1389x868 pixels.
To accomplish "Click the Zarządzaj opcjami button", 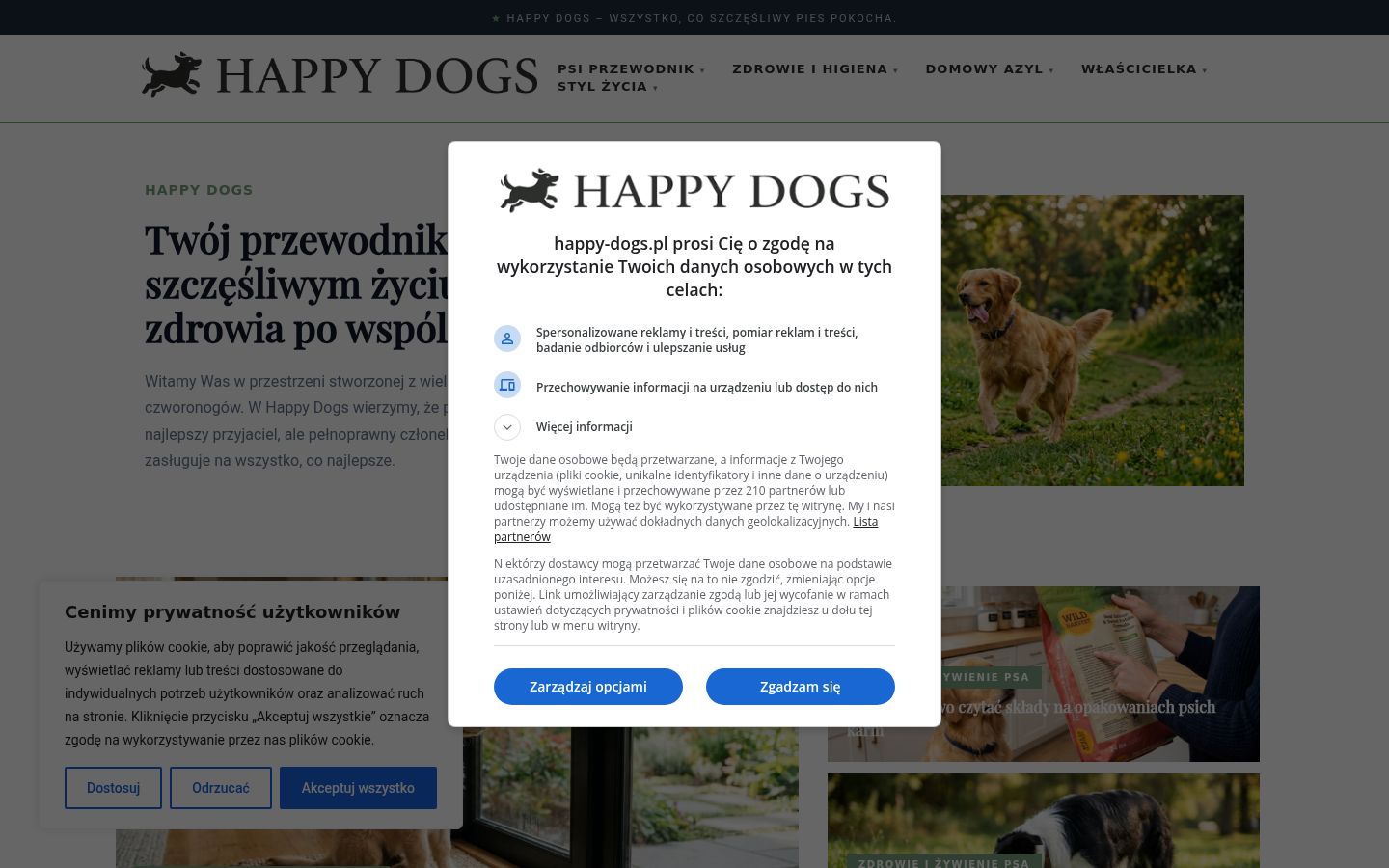I will point(588,686).
